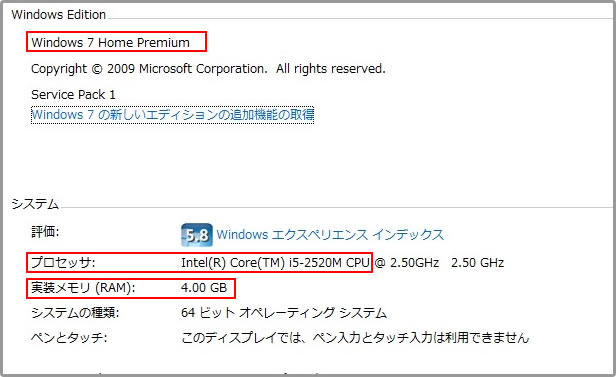Click the Service Pack 1 text

[x=73, y=95]
